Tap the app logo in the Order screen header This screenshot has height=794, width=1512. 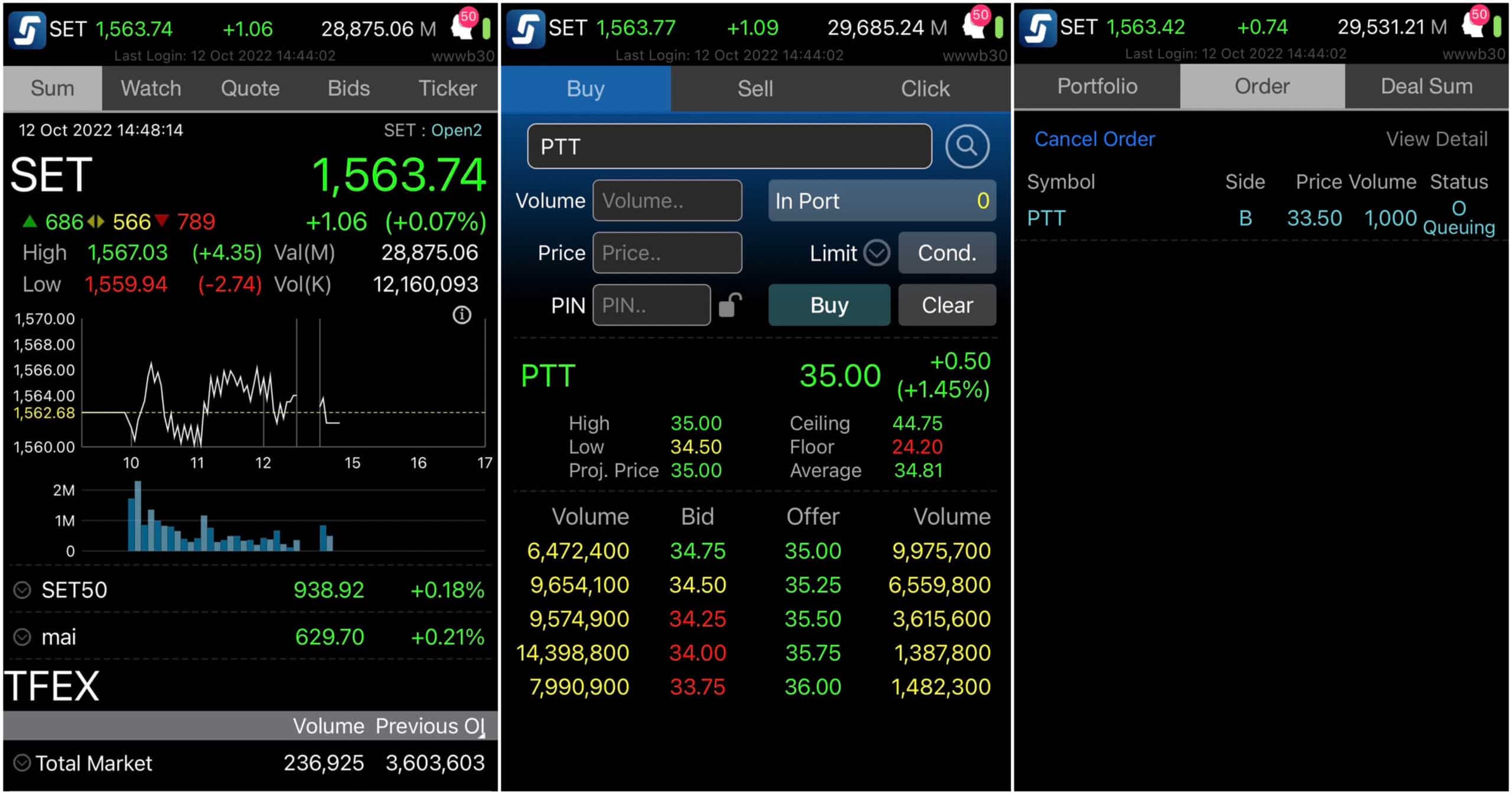click(1037, 28)
